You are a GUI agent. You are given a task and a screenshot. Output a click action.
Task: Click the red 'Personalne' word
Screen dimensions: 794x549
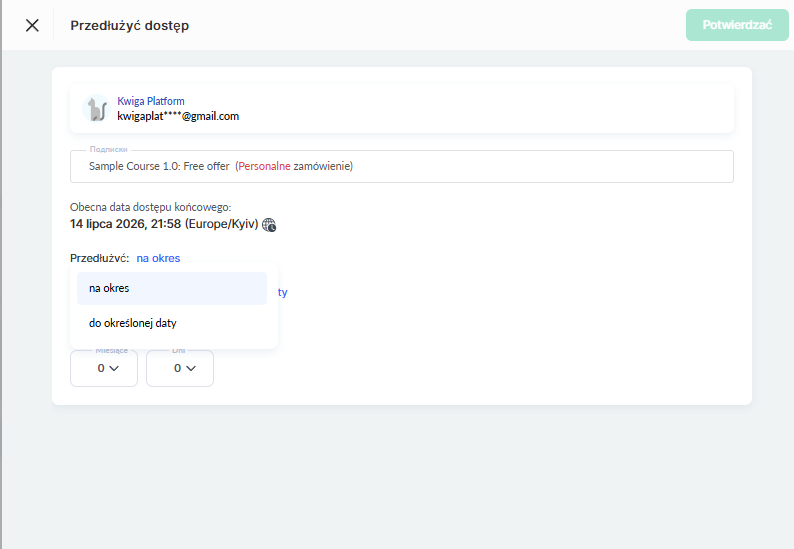point(264,166)
